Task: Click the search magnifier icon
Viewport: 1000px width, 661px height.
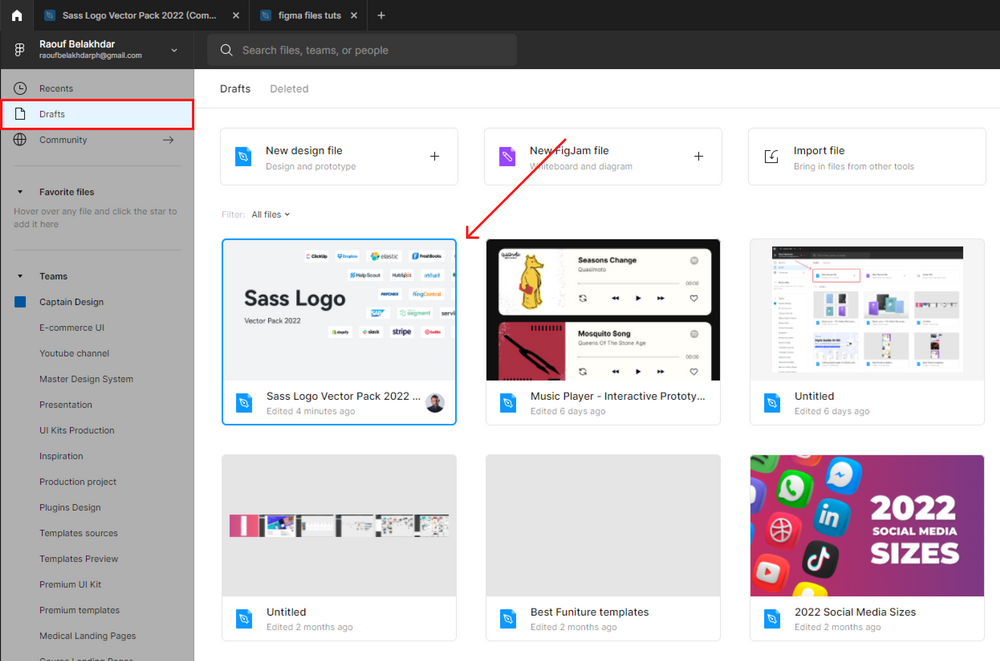Action: coord(226,49)
